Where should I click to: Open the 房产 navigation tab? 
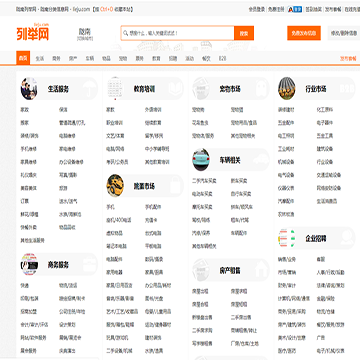73,58
